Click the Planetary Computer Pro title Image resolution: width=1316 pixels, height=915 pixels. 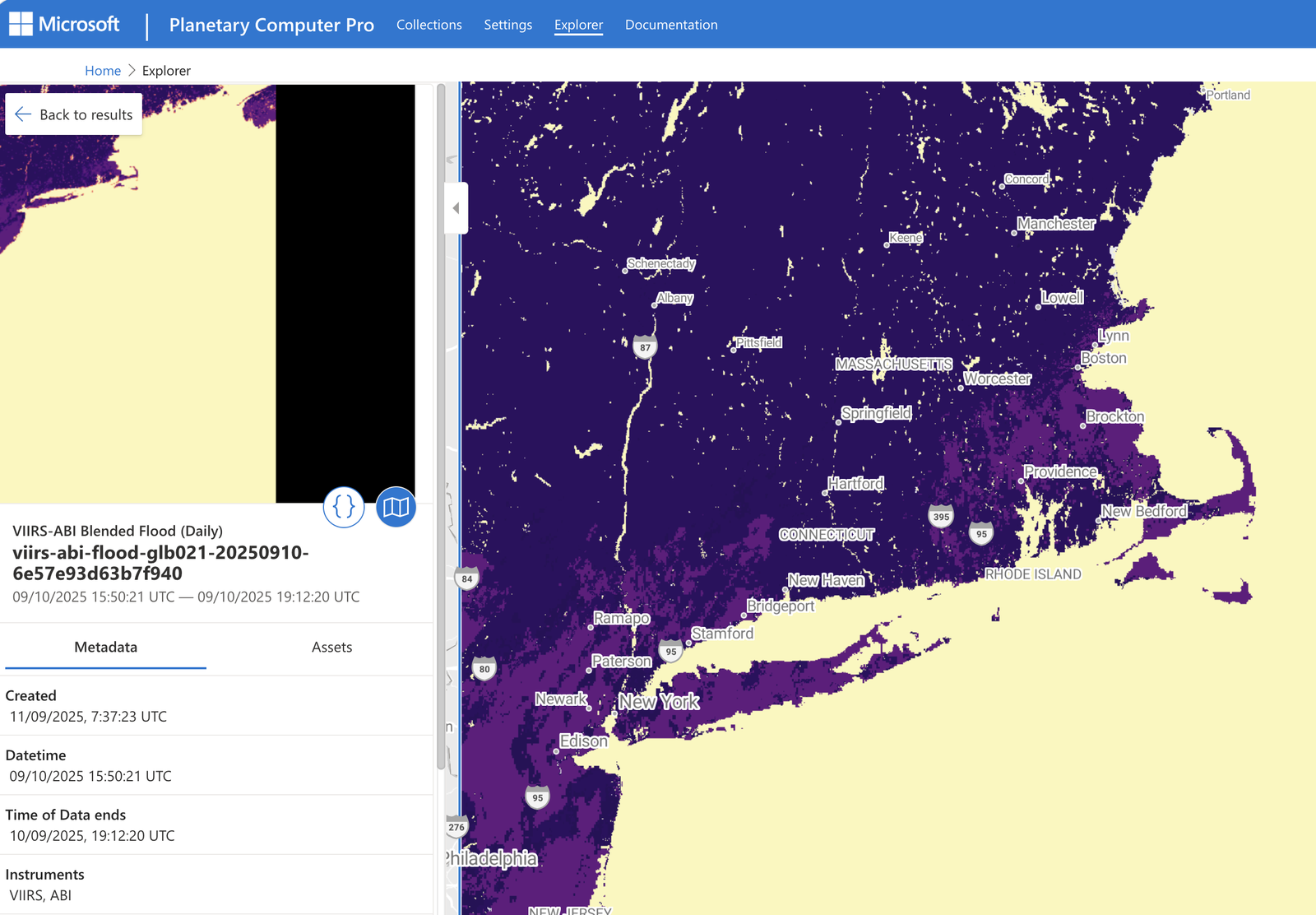pyautogui.click(x=271, y=25)
